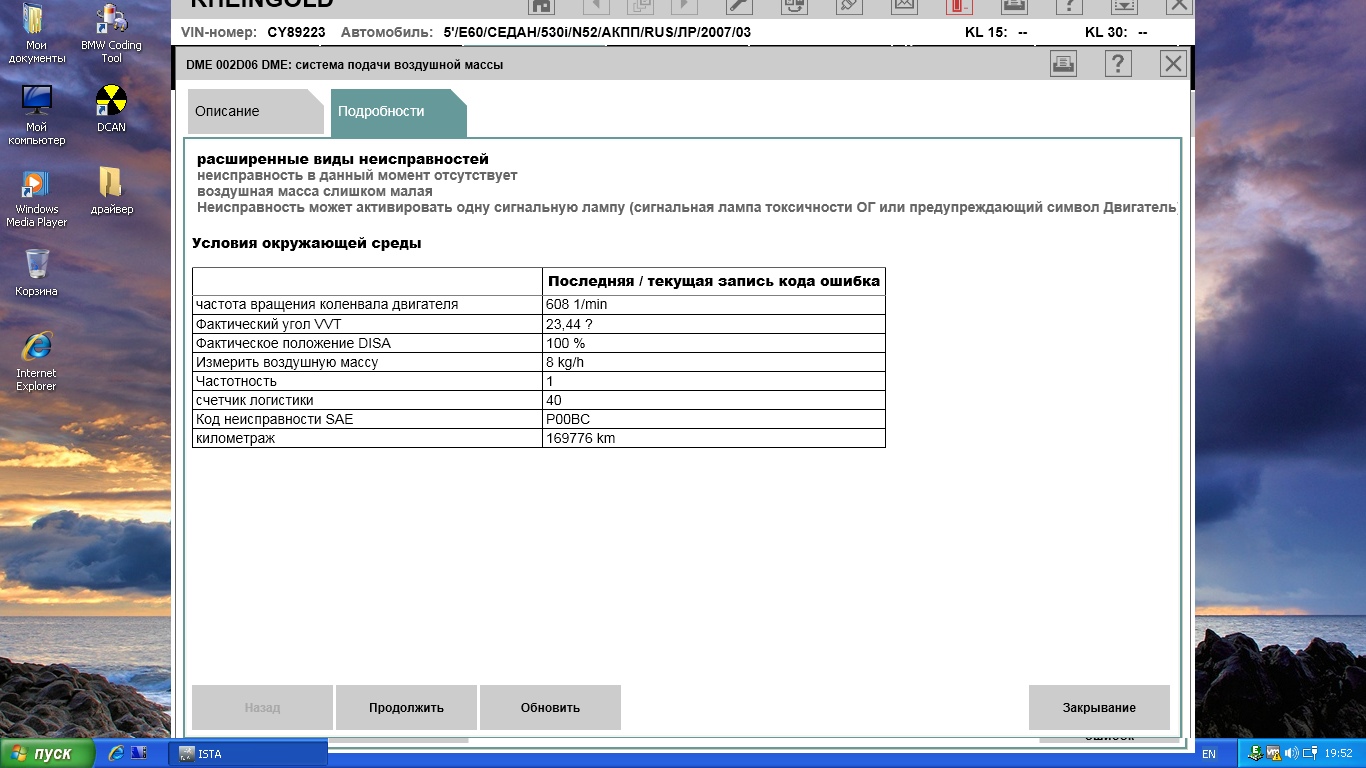1366x768 pixels.
Task: Click the частота вращения коленвала двигателя label
Action: (x=327, y=304)
